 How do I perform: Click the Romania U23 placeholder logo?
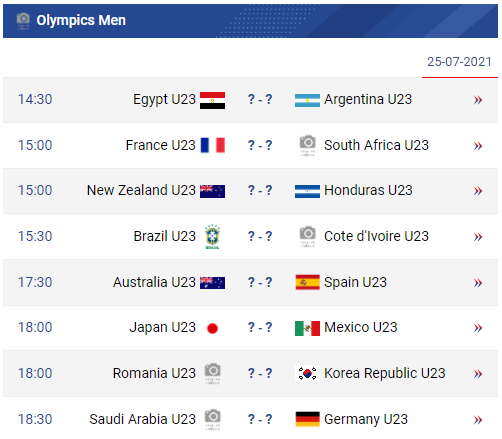coord(212,373)
